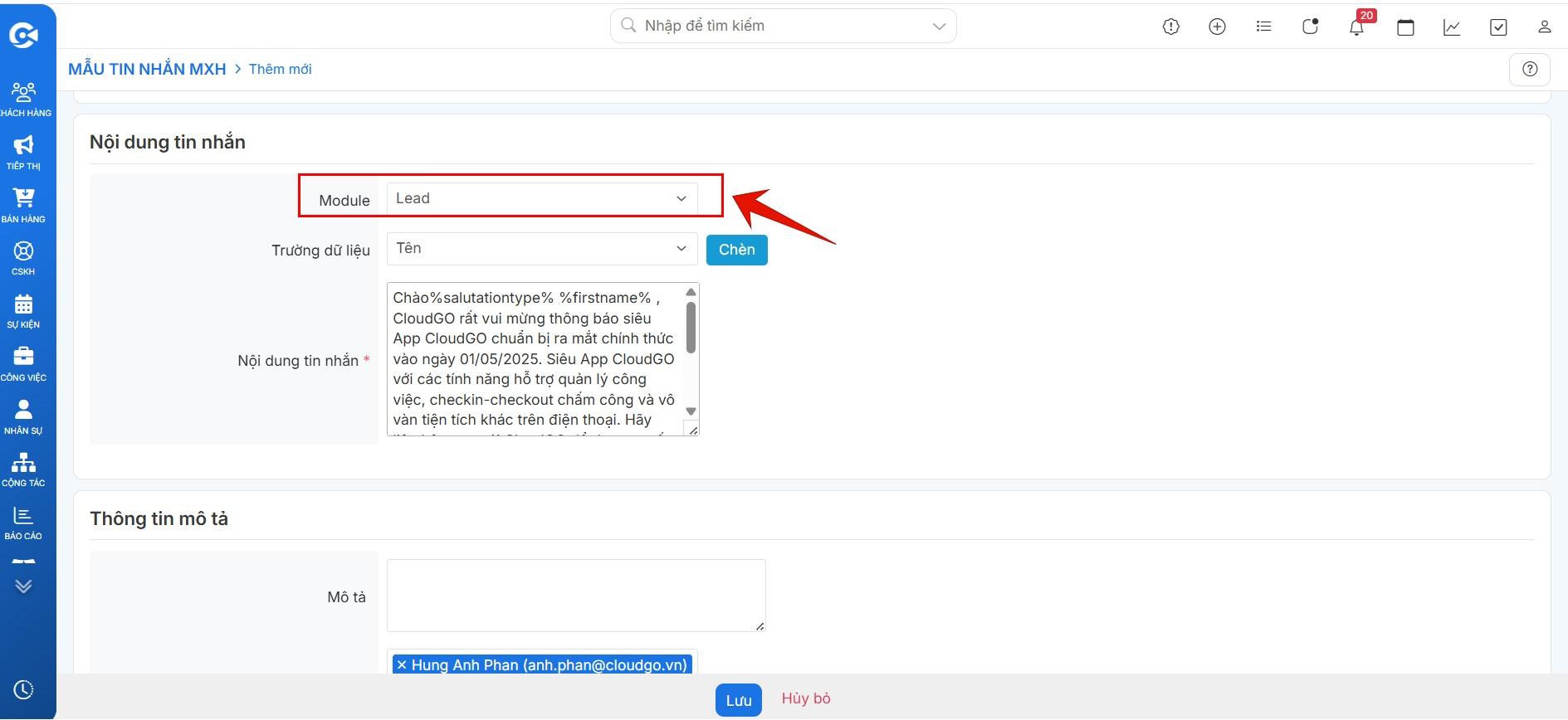The height and width of the screenshot is (720, 1568).
Task: Open the Trường dữ liệu dropdown showing Tên
Action: coord(542,248)
